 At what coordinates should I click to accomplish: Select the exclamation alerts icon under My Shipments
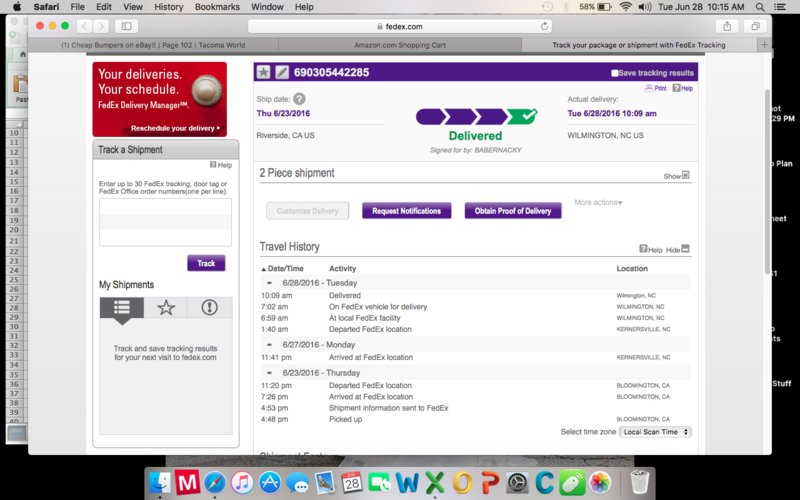pos(210,308)
